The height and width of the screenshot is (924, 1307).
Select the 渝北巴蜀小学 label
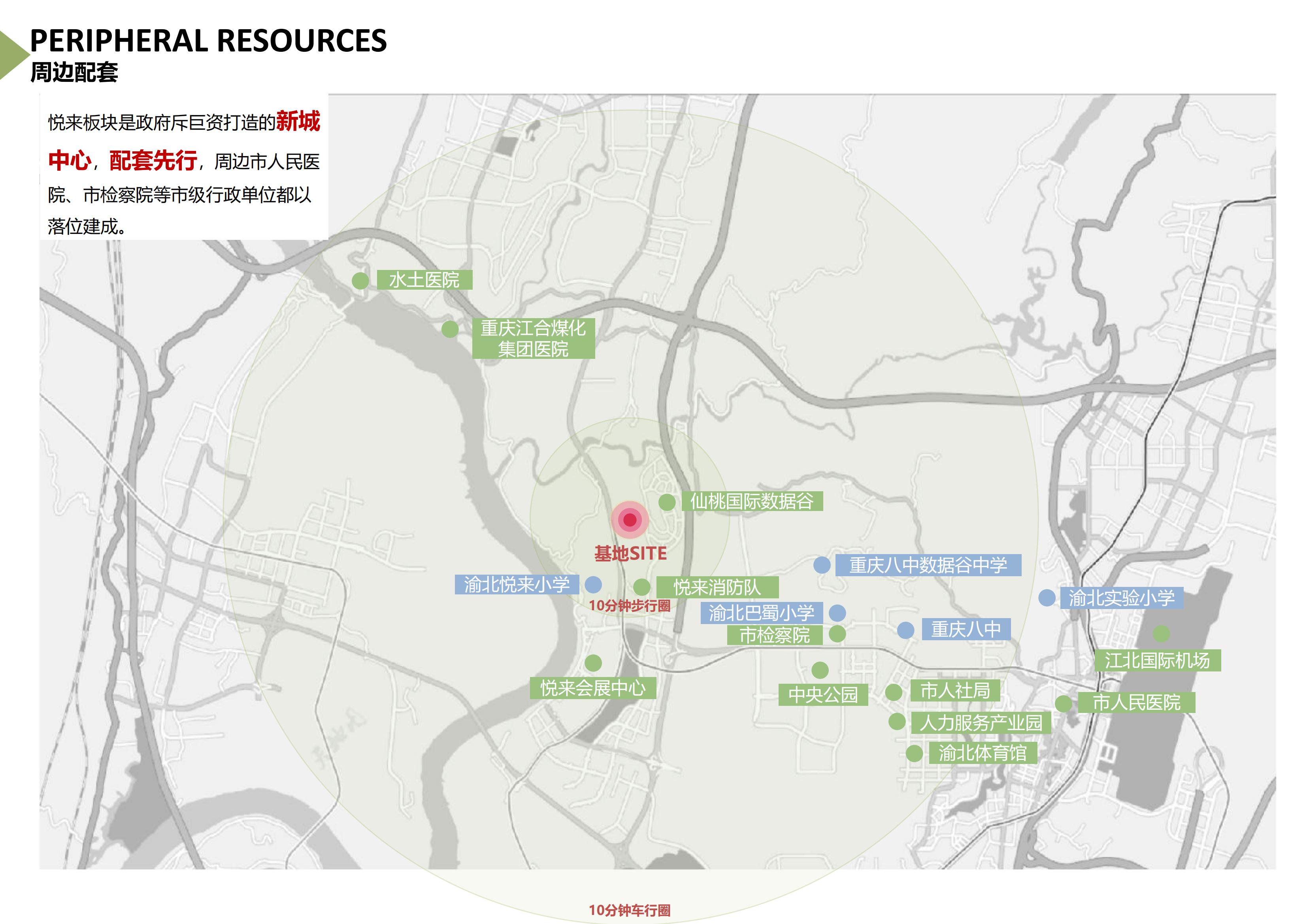[762, 613]
